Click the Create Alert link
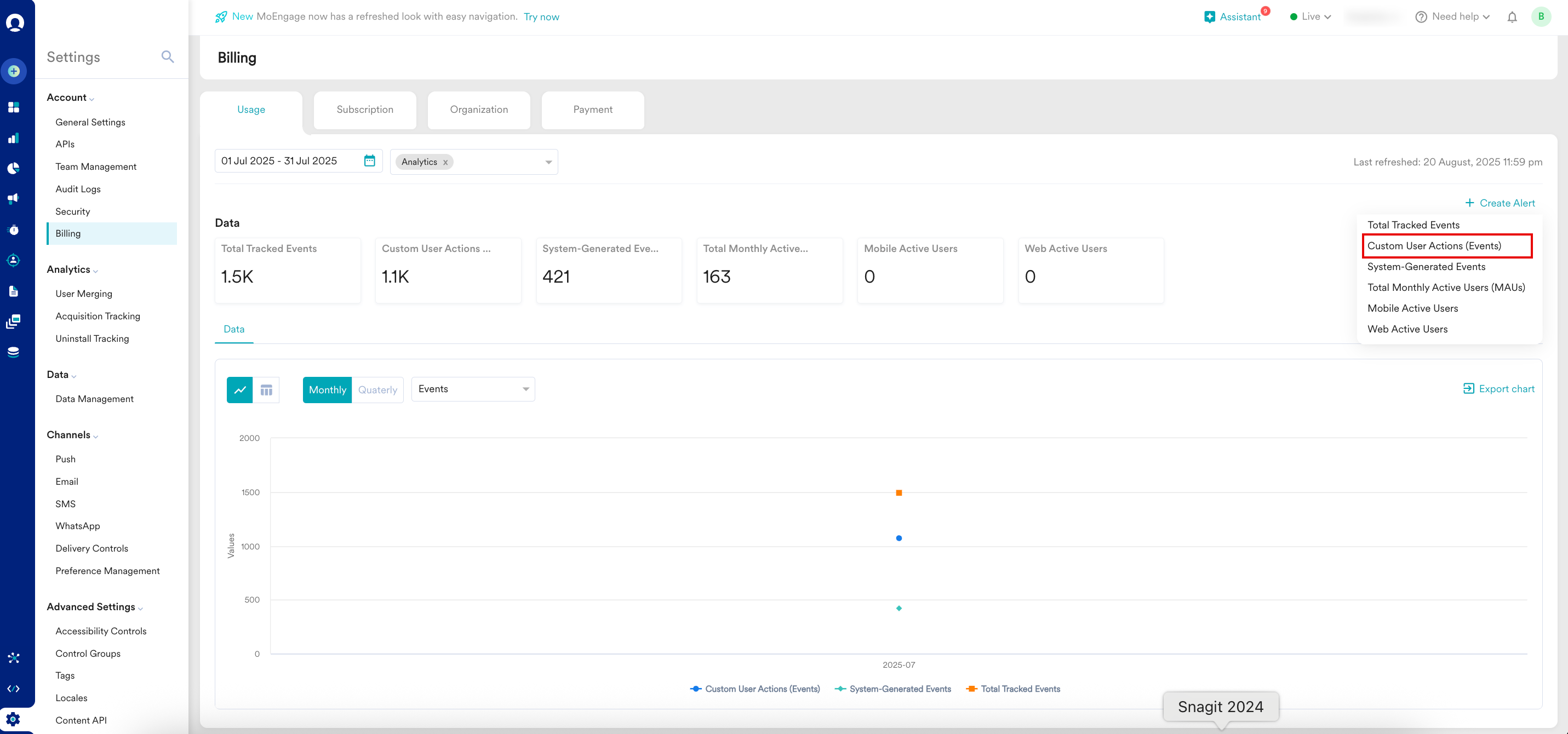 click(x=1500, y=203)
